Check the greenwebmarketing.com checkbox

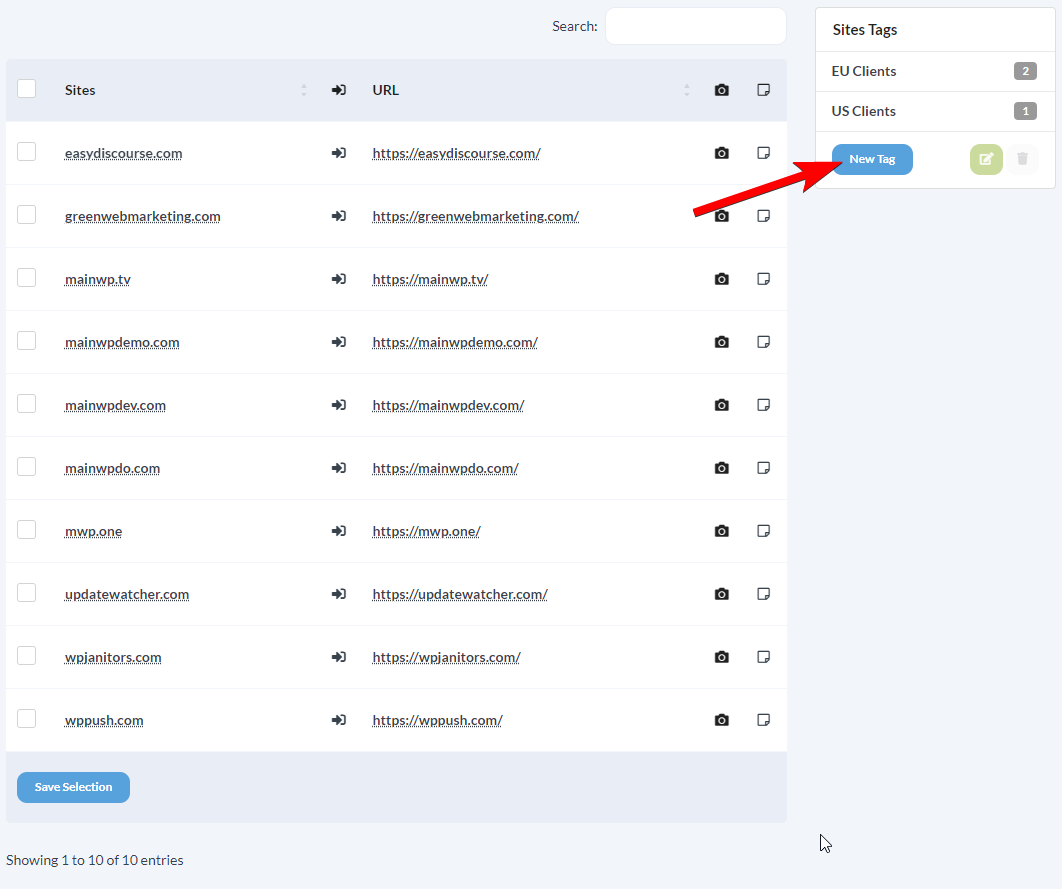pos(26,215)
